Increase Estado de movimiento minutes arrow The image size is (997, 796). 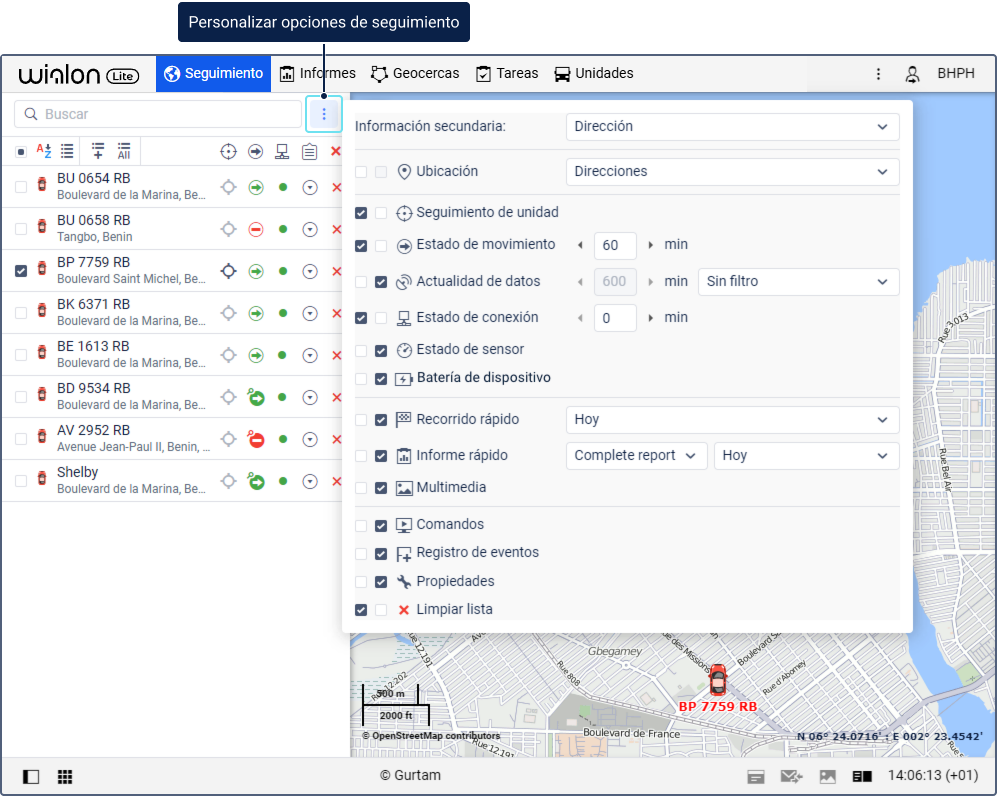click(650, 245)
